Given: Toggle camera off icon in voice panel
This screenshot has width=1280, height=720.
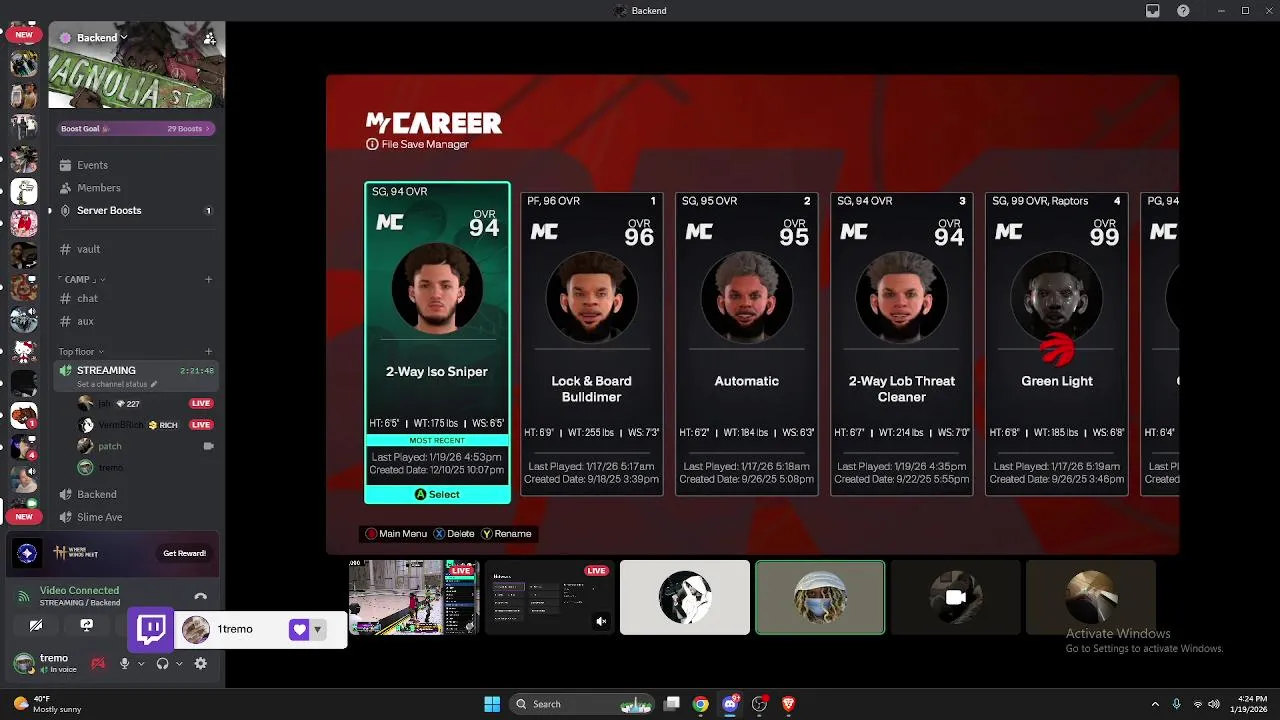Looking at the screenshot, I should point(36,626).
